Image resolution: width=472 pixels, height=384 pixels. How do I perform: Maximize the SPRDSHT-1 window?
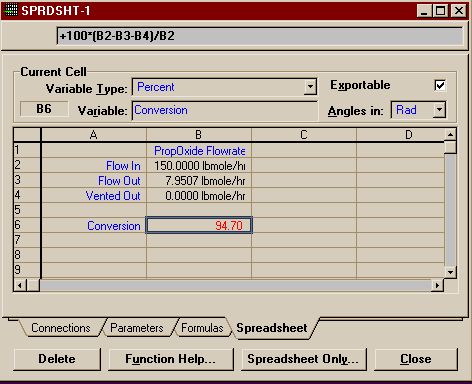pos(440,11)
